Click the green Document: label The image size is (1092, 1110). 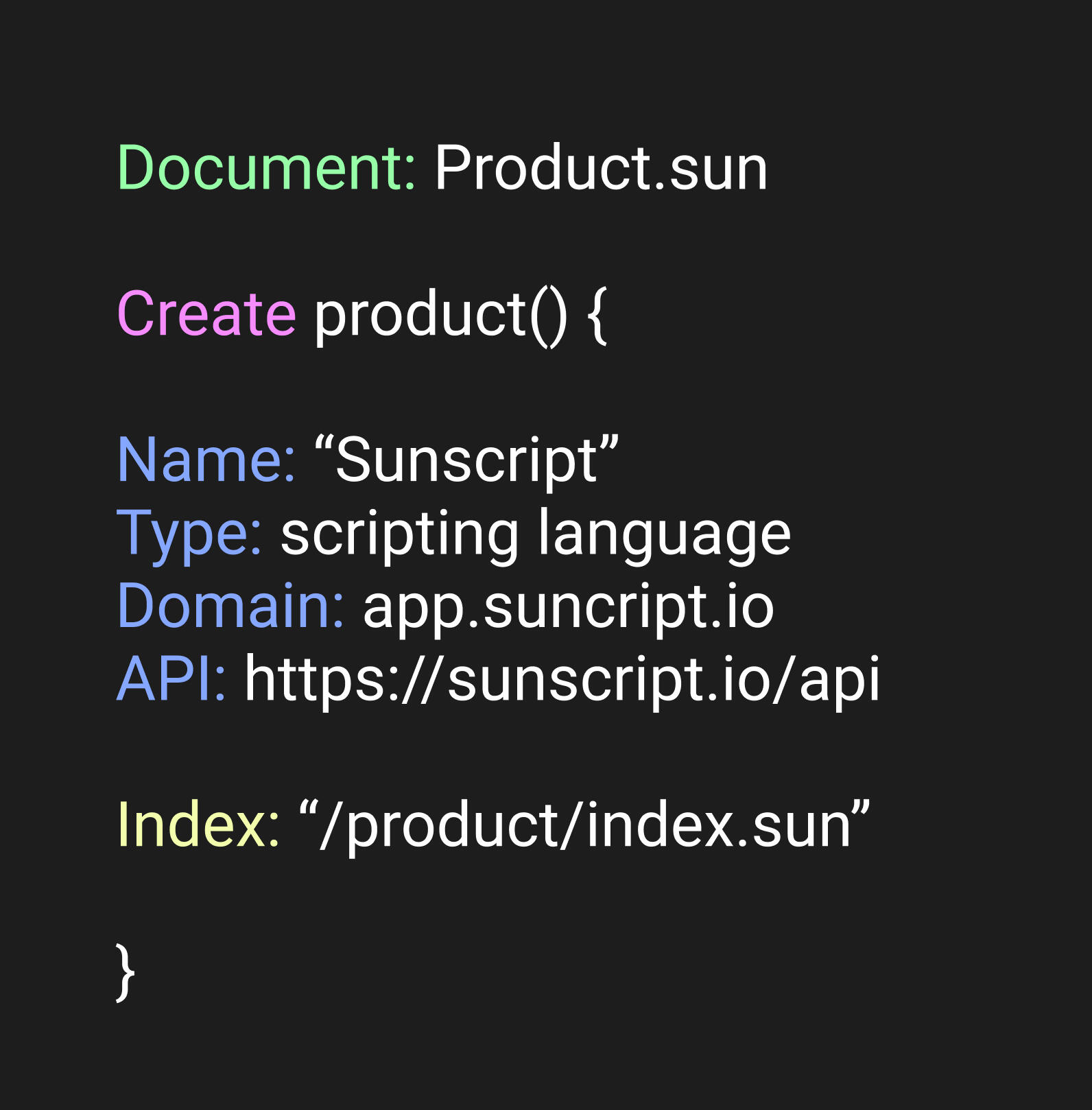click(266, 168)
